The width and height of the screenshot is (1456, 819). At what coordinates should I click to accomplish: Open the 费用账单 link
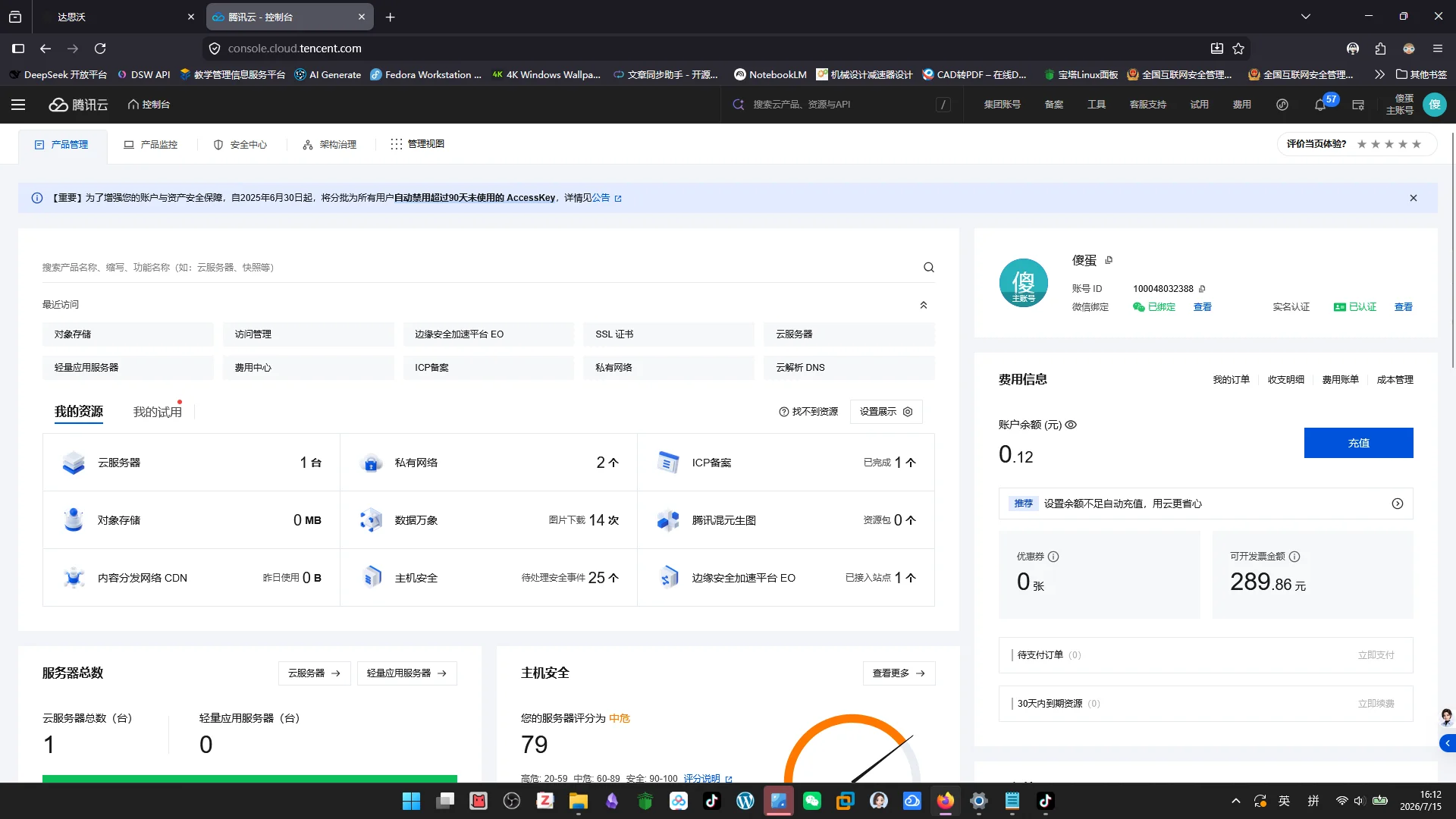[x=1341, y=380]
